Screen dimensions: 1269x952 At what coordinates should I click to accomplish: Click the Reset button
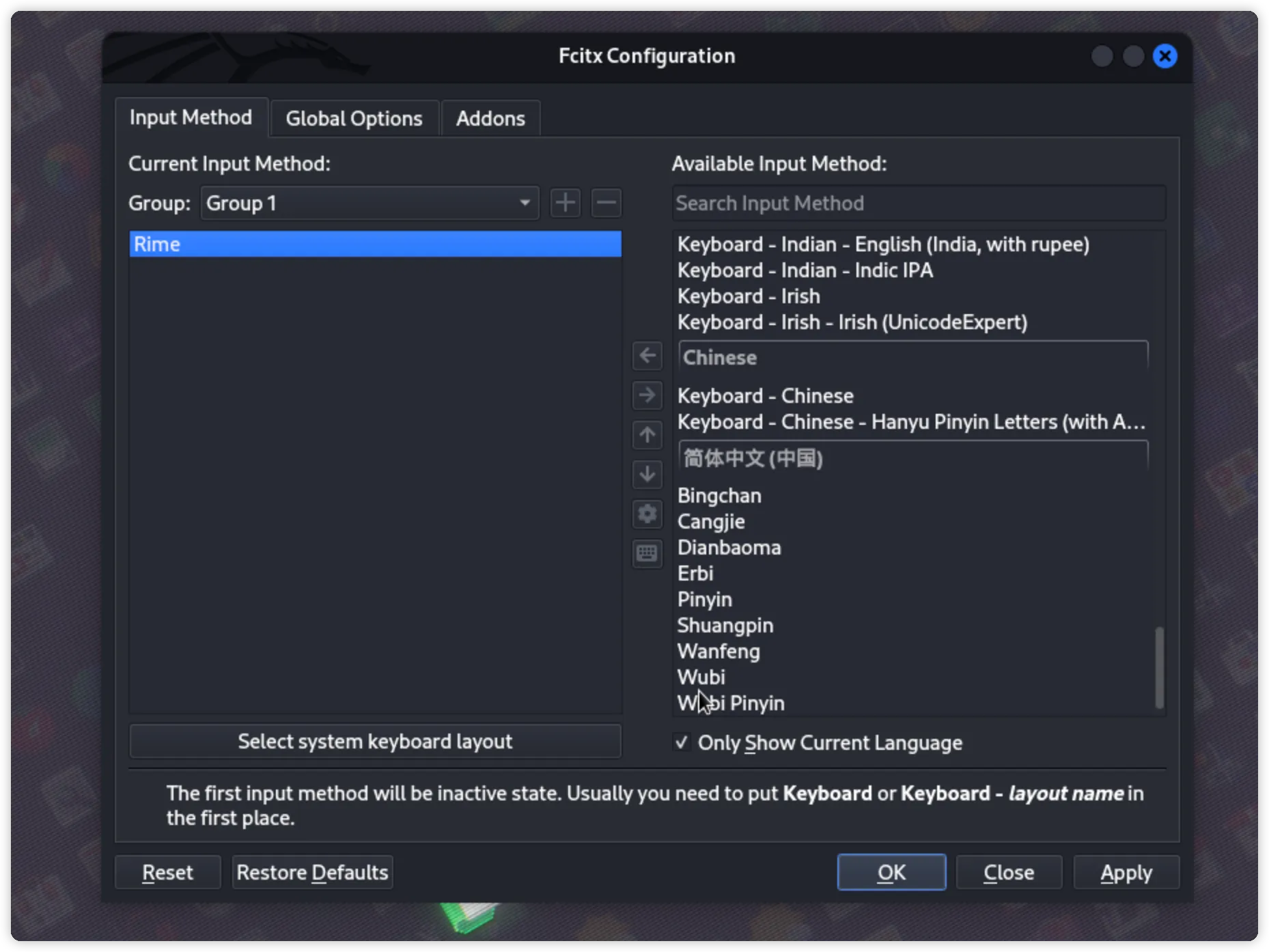click(x=167, y=872)
